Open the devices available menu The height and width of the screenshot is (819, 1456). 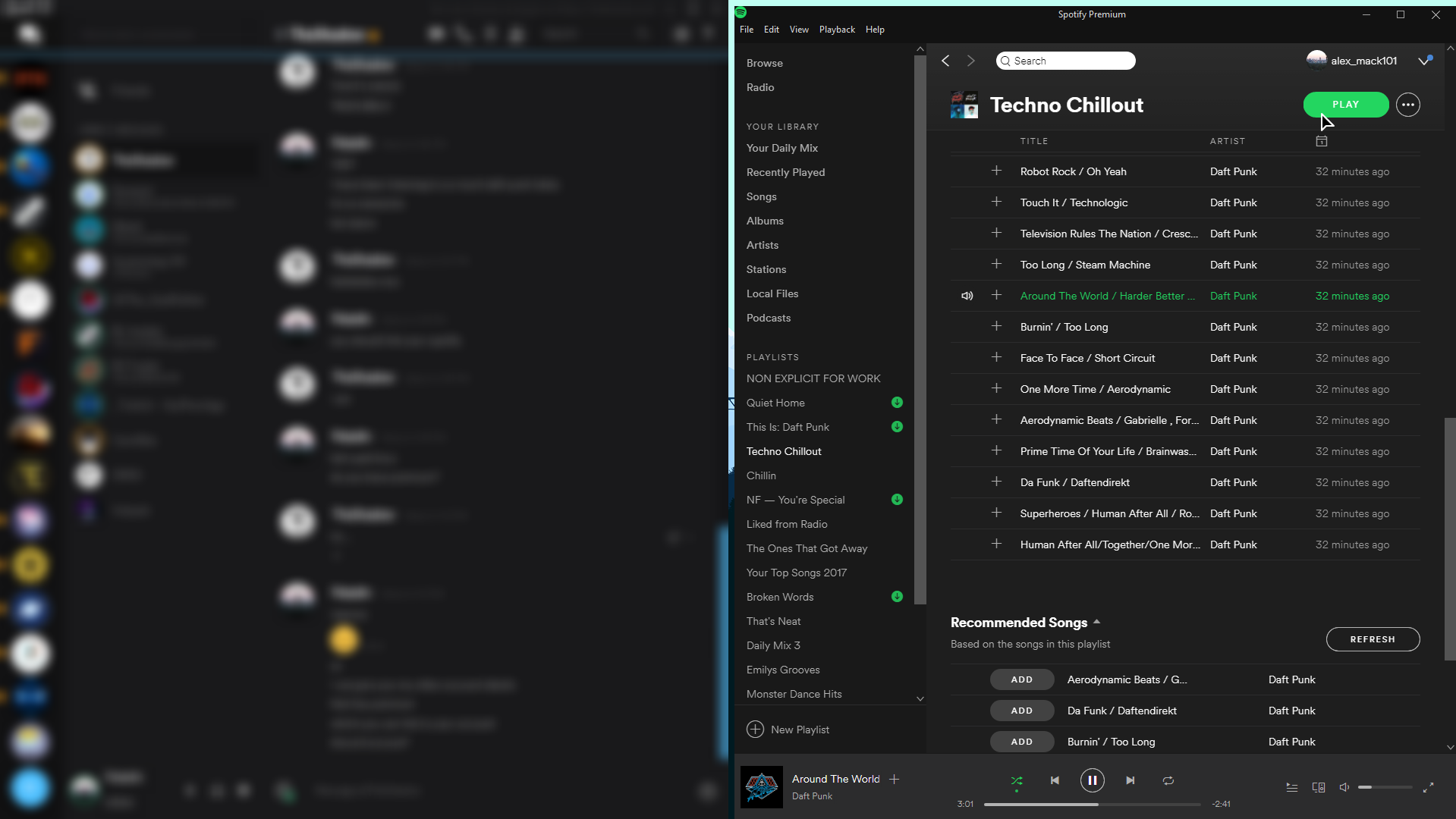coord(1319,788)
